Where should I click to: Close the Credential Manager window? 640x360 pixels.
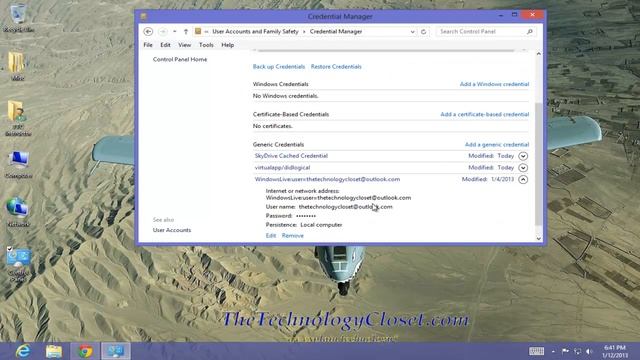(532, 15)
